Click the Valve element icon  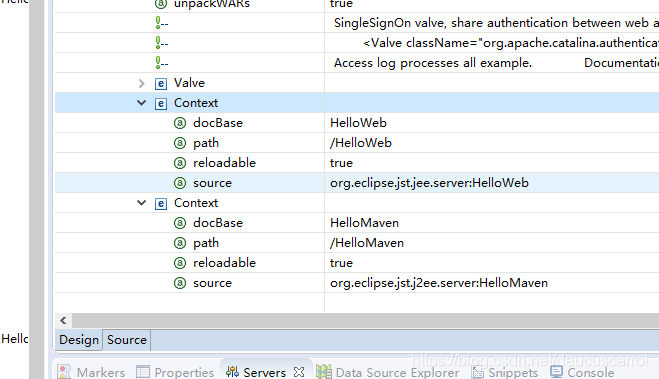[x=161, y=84]
